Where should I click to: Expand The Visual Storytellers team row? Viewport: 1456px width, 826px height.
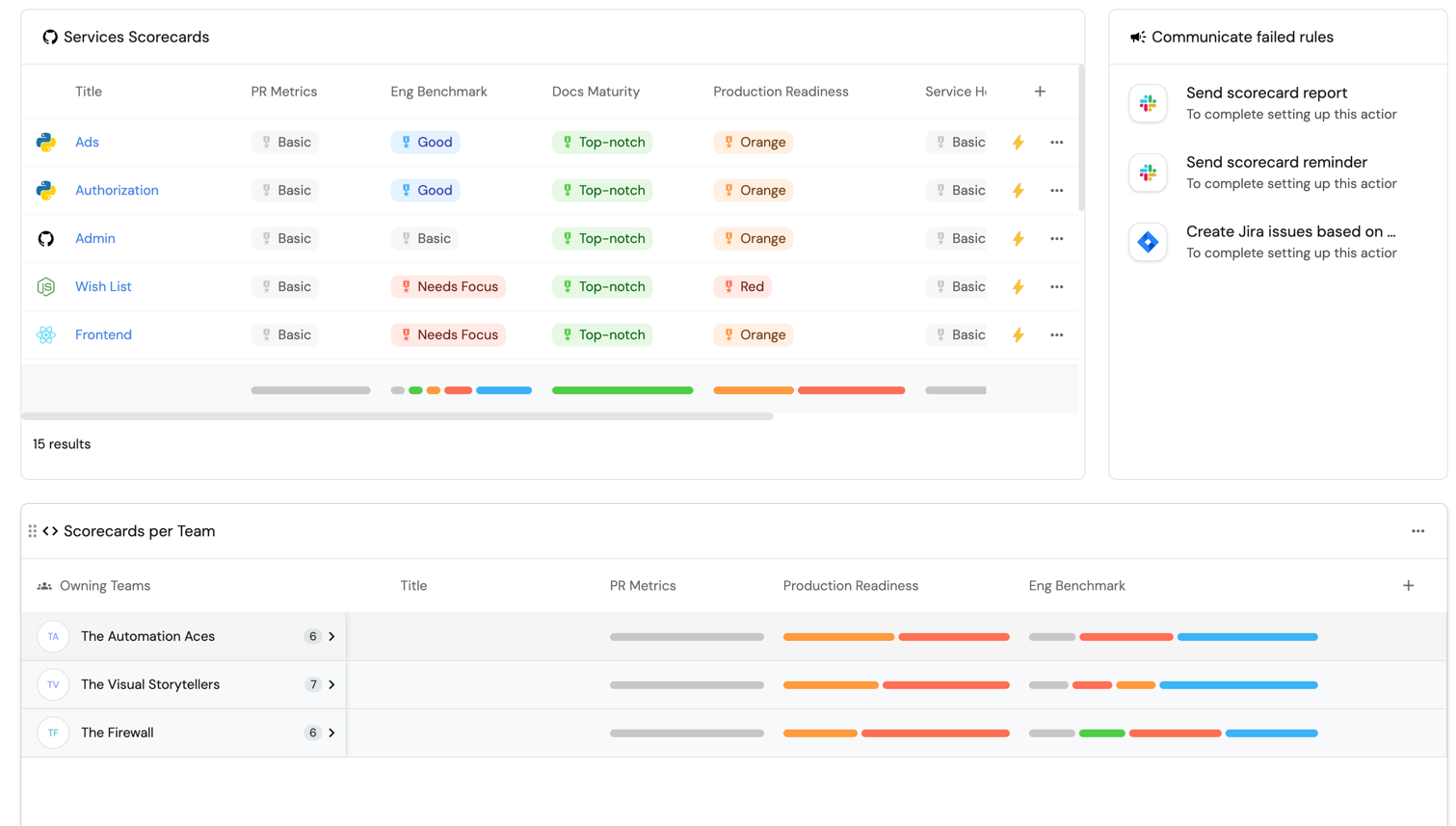click(331, 685)
